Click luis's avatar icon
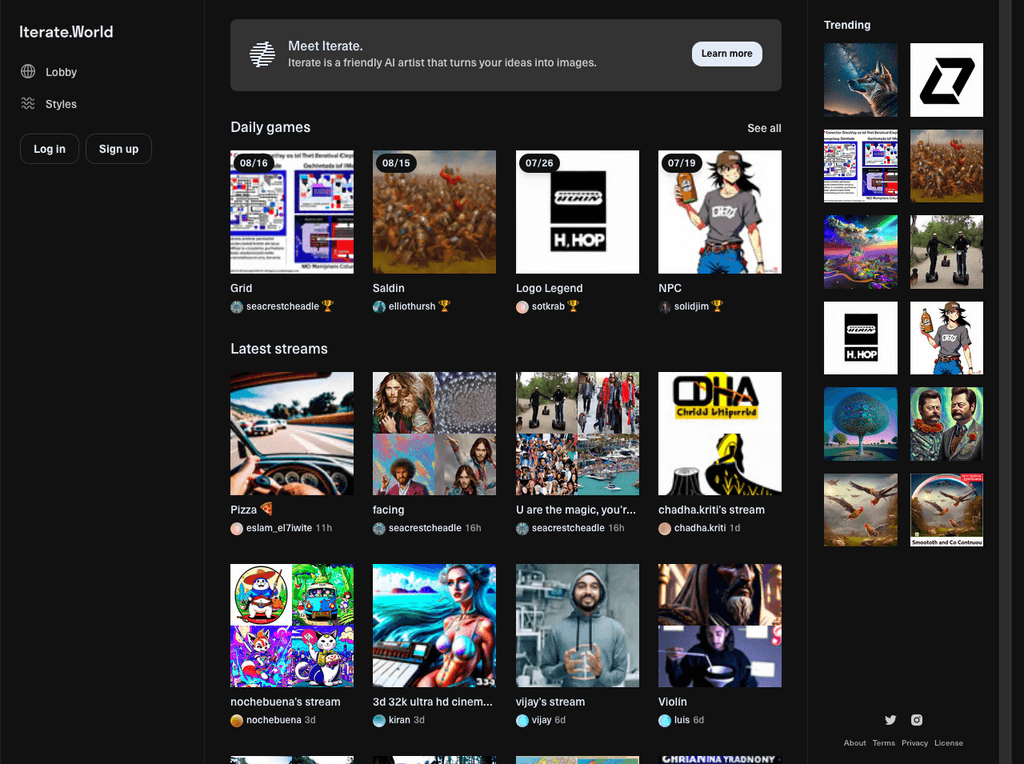1024x764 pixels. [664, 720]
